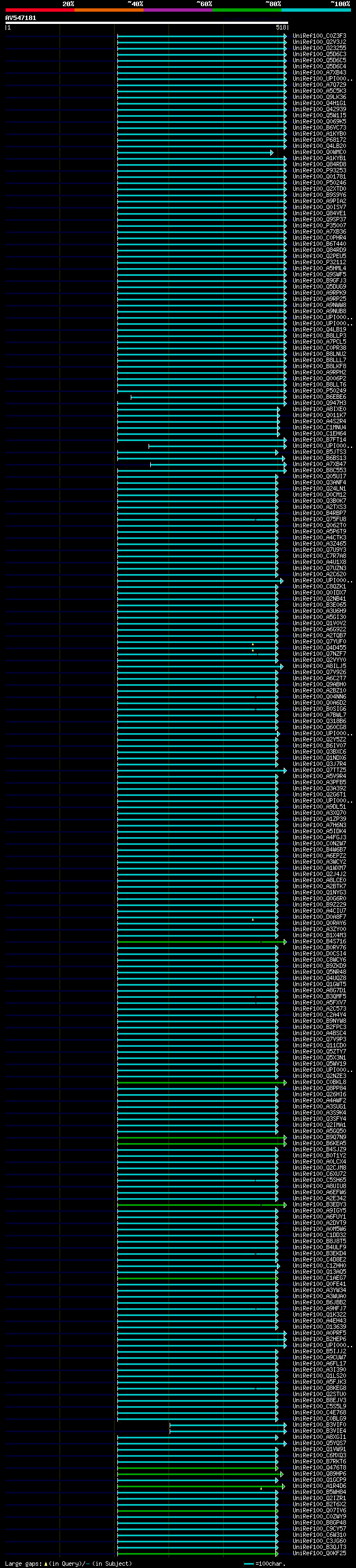Click the cyan alignment bar of Q5YQS7
356x1568 pixels.
(202, 1444)
